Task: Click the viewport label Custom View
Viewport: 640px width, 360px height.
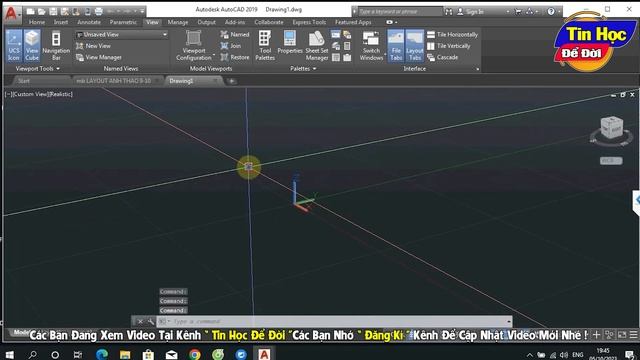Action: tap(30, 94)
